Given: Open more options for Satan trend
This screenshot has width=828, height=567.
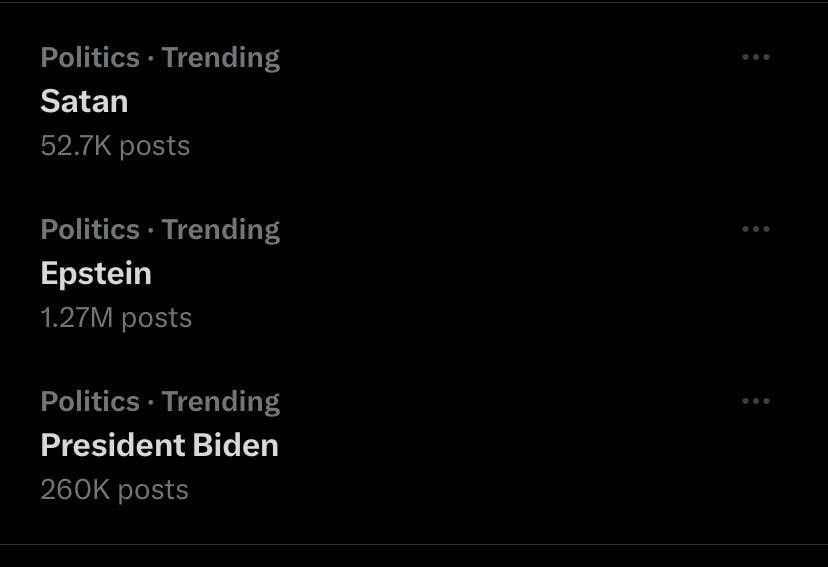Looking at the screenshot, I should click(x=755, y=57).
